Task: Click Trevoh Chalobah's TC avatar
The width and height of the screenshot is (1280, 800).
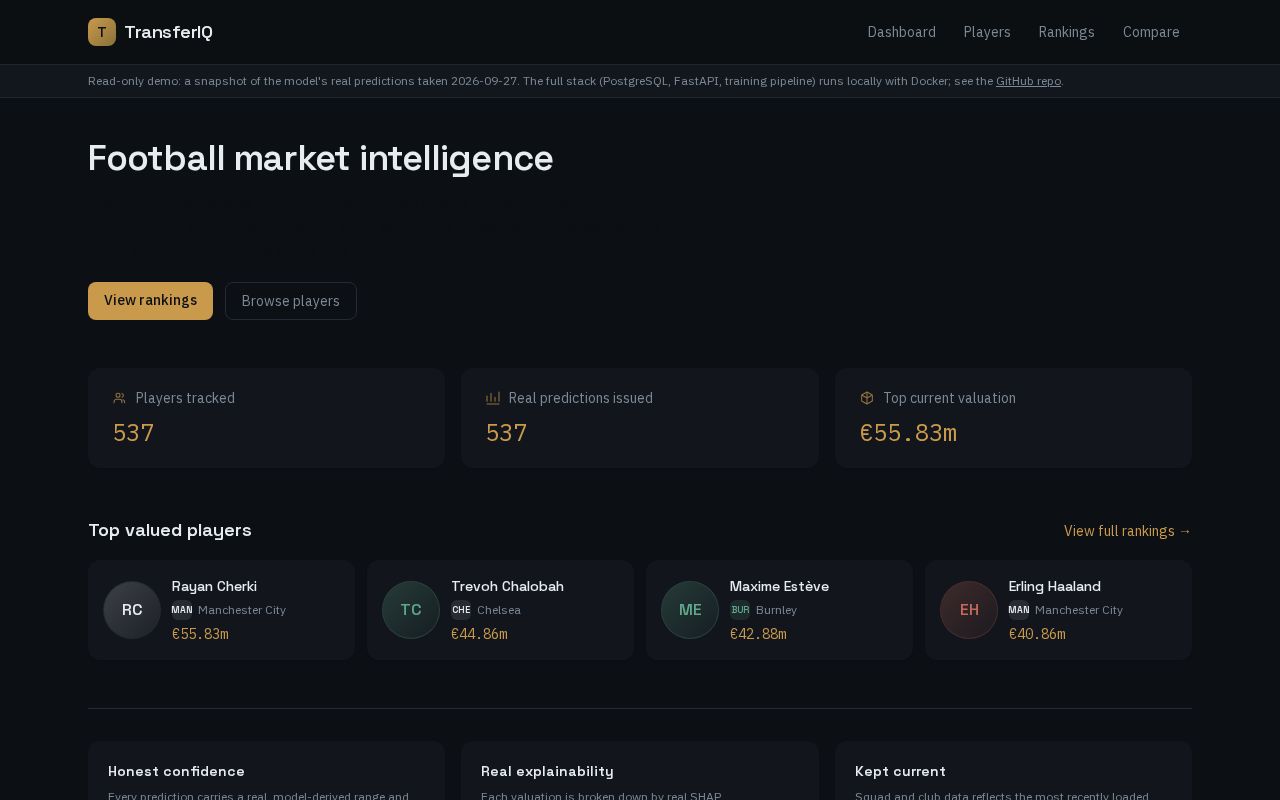Action: 411,610
